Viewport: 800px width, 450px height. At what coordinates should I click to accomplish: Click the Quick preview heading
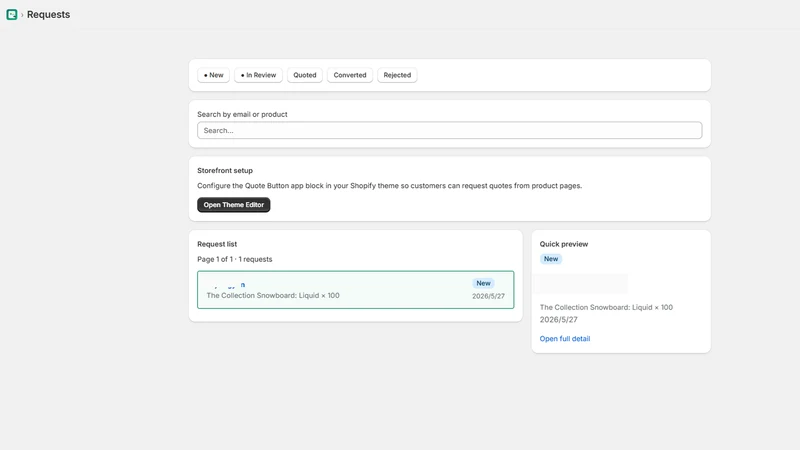564,244
